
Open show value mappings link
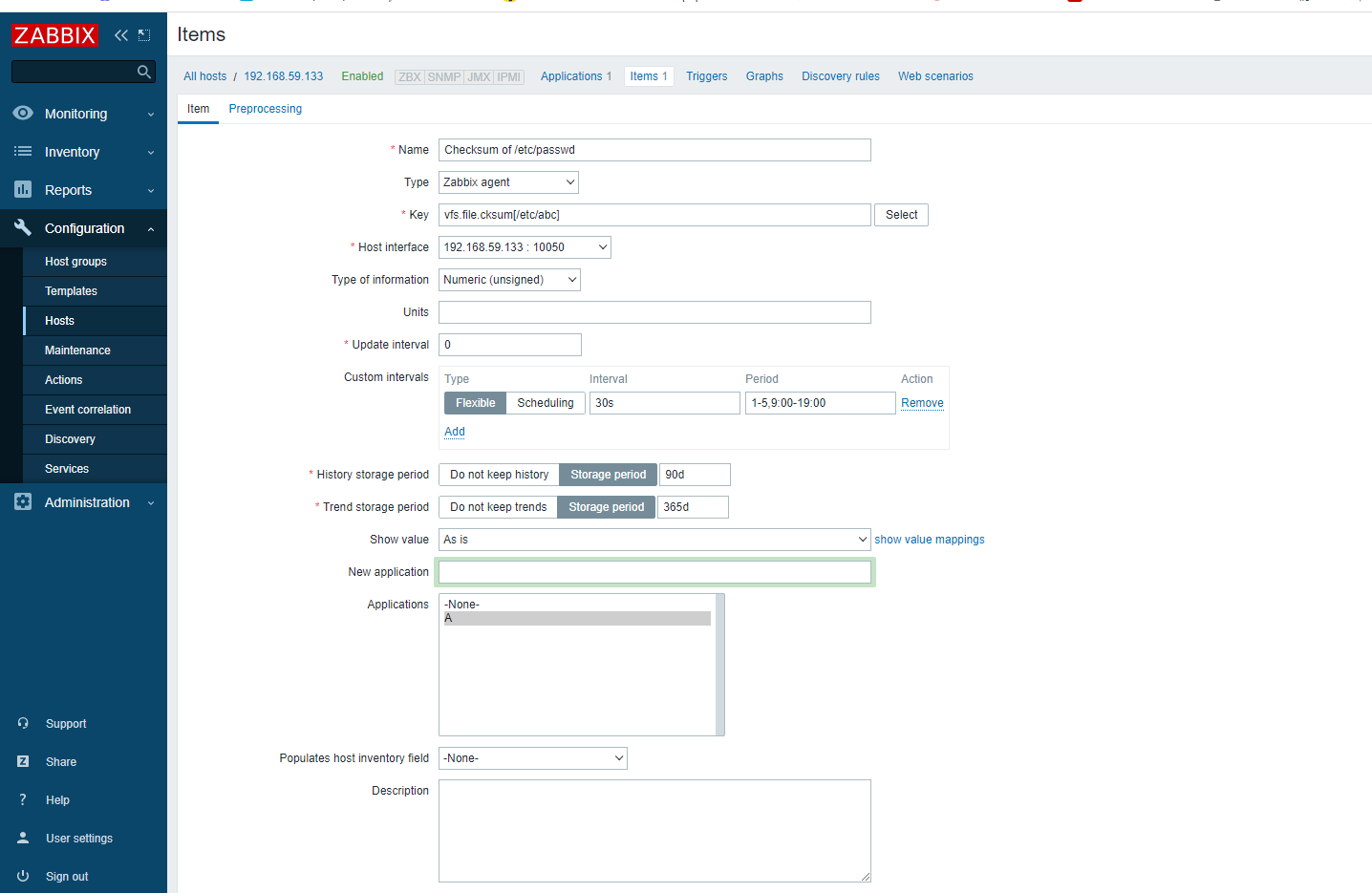point(930,540)
